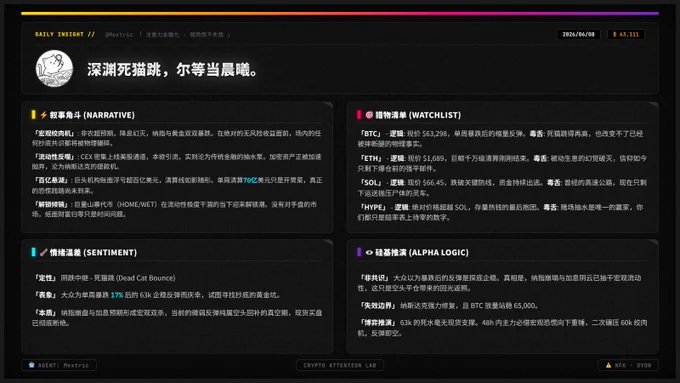The width and height of the screenshot is (680, 383).
Task: Click the icon in the AGENT: Mextric badge
Action: pyautogui.click(x=31, y=365)
